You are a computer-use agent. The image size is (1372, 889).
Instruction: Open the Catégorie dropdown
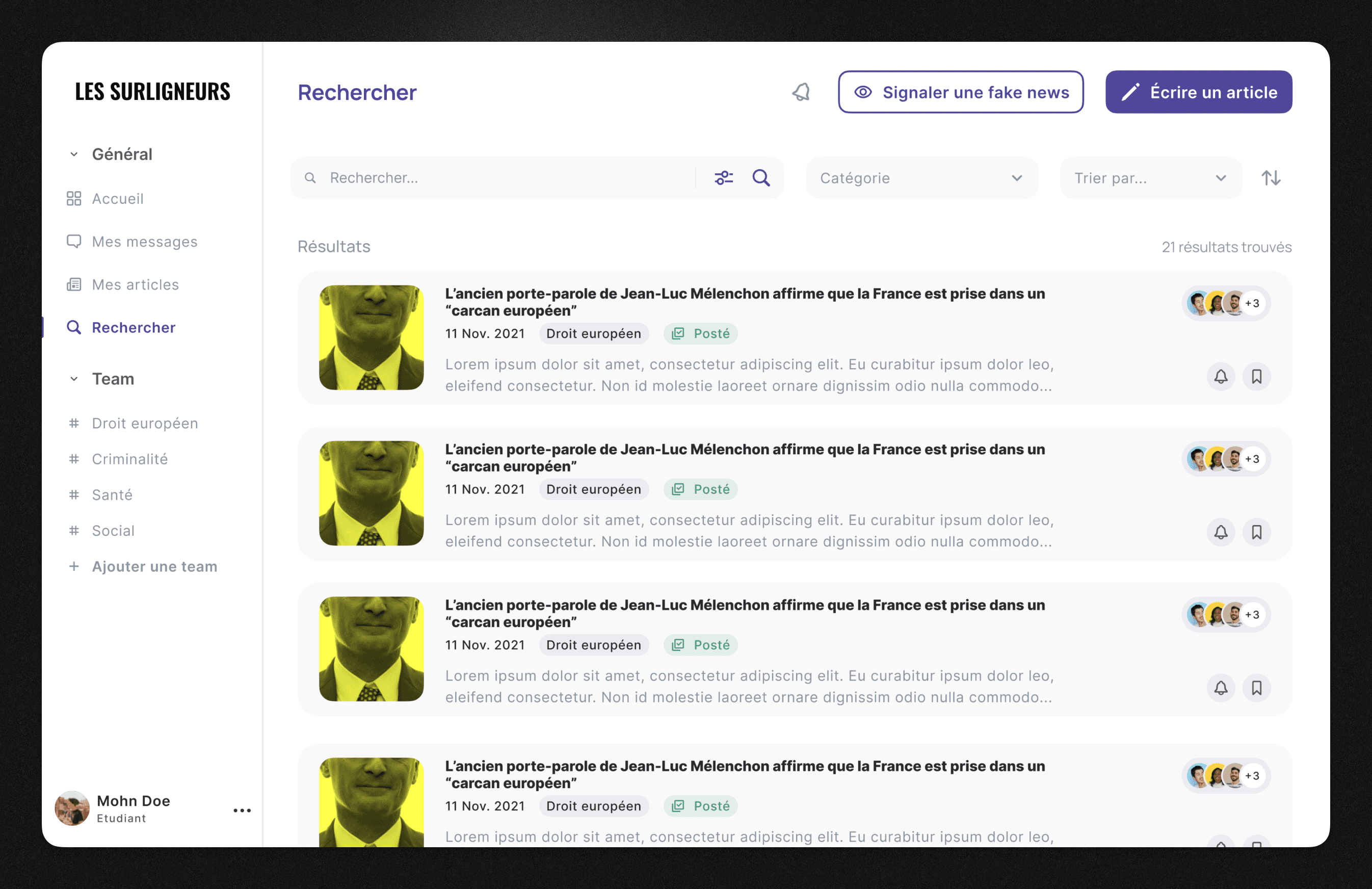coord(920,177)
